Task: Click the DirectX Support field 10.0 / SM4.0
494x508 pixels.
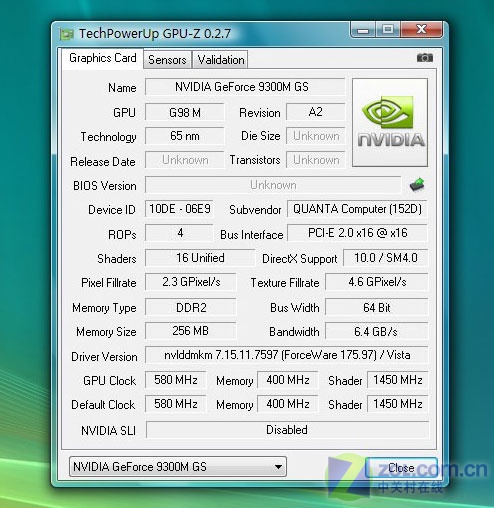Action: pos(385,258)
